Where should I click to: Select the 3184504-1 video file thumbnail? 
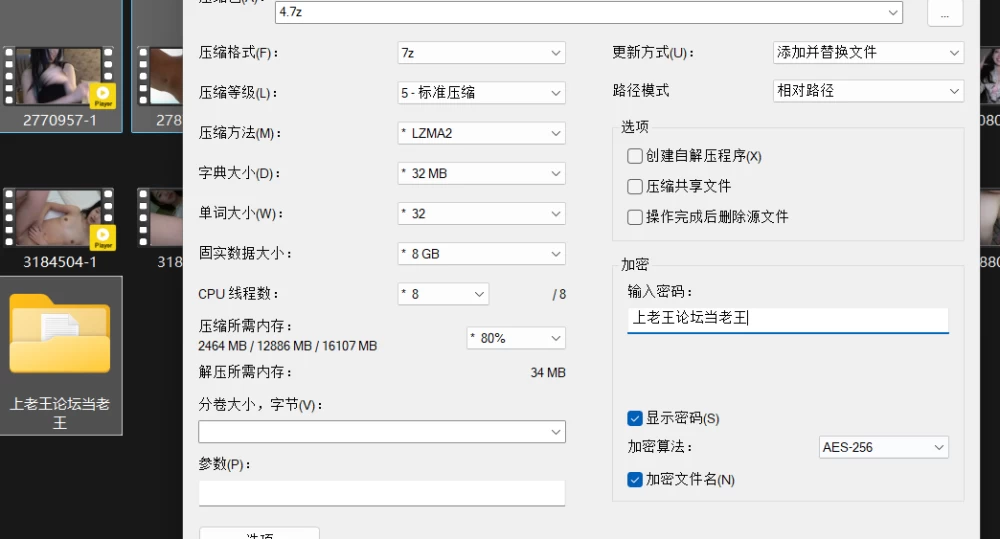59,218
